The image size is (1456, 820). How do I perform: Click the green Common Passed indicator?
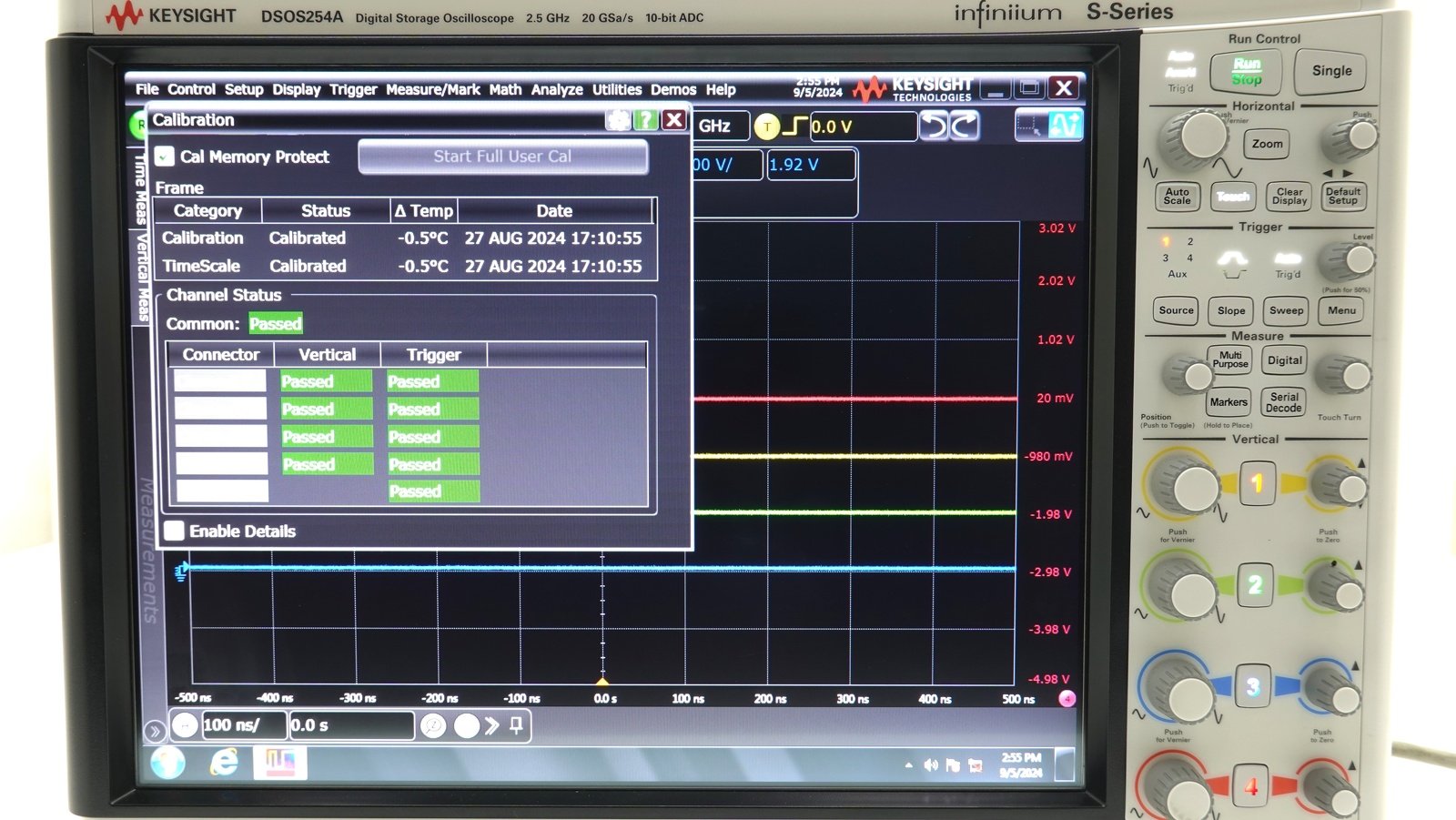pyautogui.click(x=275, y=324)
